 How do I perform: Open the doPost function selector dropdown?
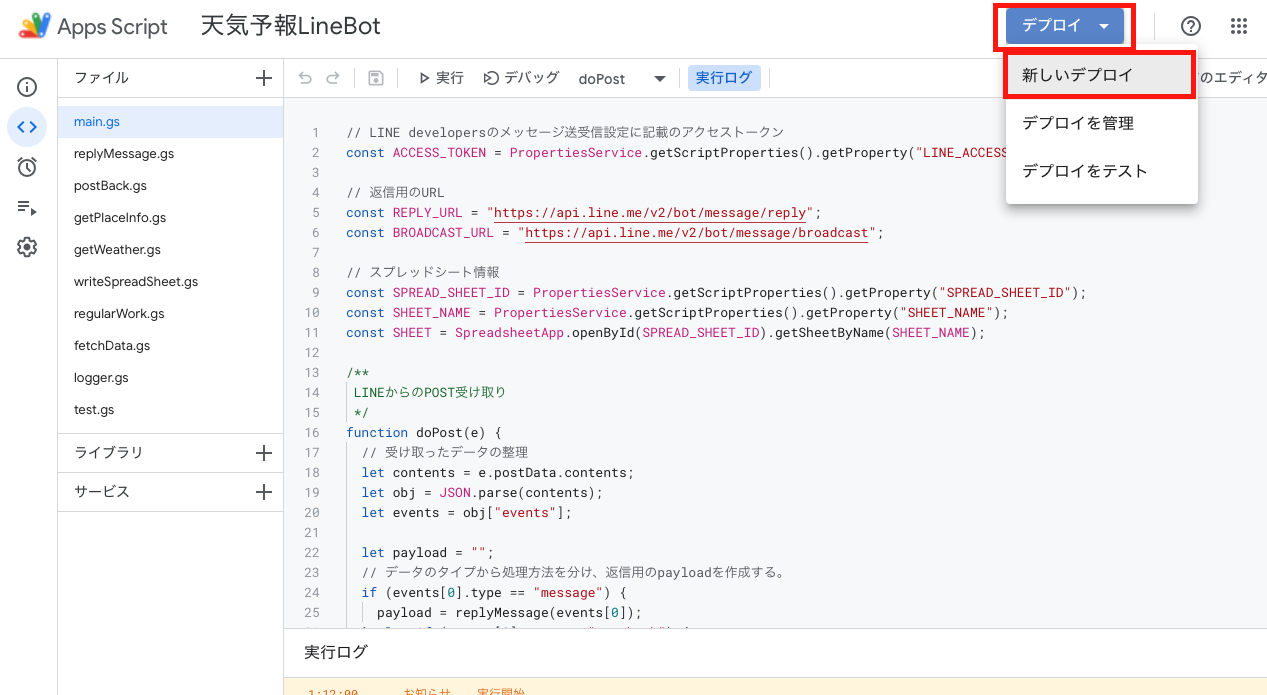pyautogui.click(x=660, y=77)
